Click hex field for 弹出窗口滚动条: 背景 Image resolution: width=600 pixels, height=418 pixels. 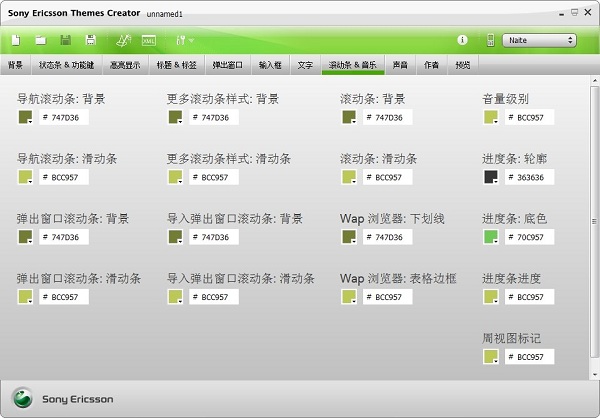coord(64,237)
